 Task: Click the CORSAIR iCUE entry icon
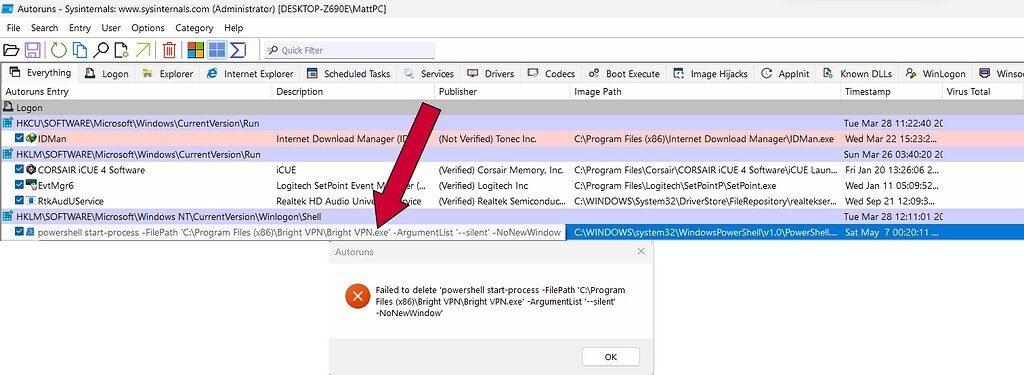[x=31, y=170]
